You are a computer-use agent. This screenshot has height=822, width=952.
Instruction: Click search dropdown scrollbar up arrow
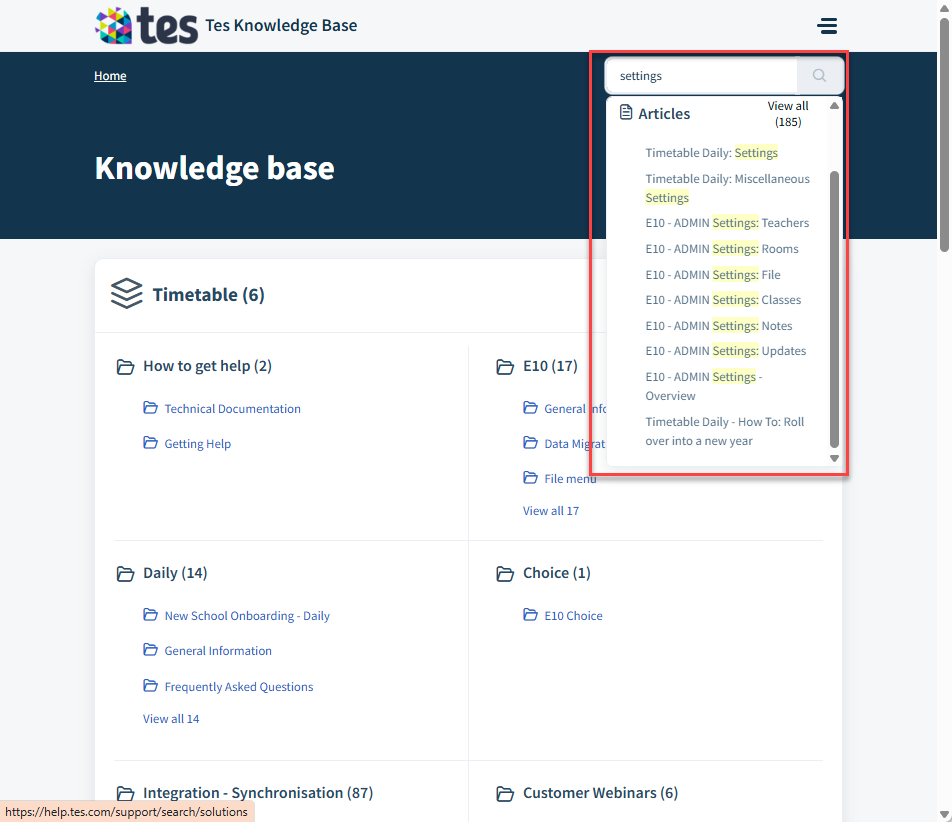coord(834,106)
